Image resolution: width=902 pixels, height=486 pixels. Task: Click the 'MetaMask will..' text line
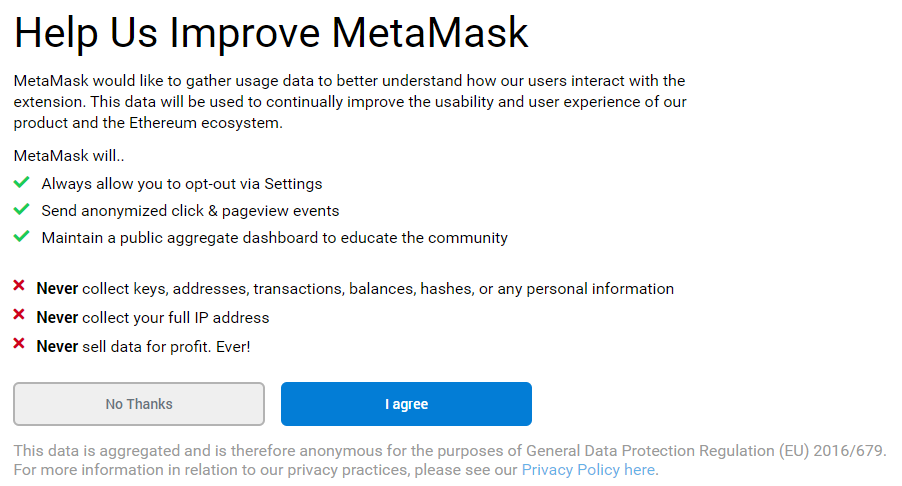coord(69,156)
